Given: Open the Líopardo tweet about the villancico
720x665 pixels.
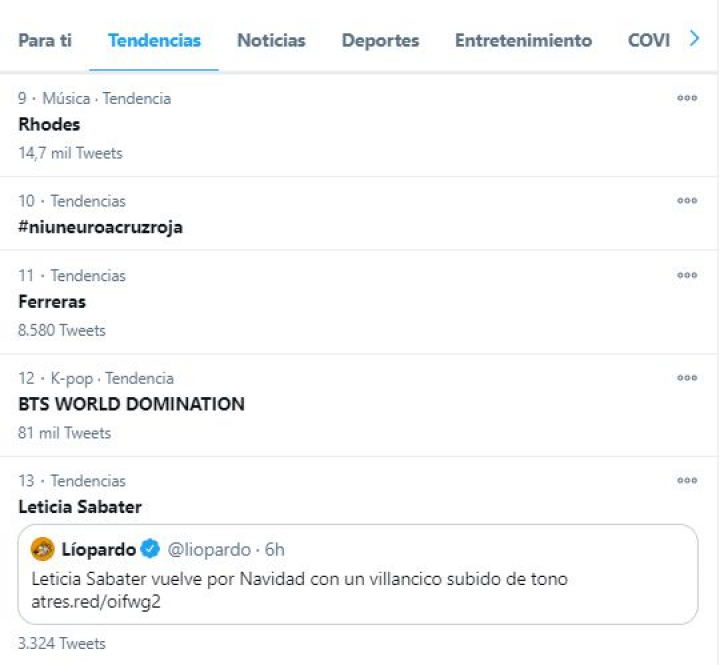Looking at the screenshot, I should coord(300,580).
